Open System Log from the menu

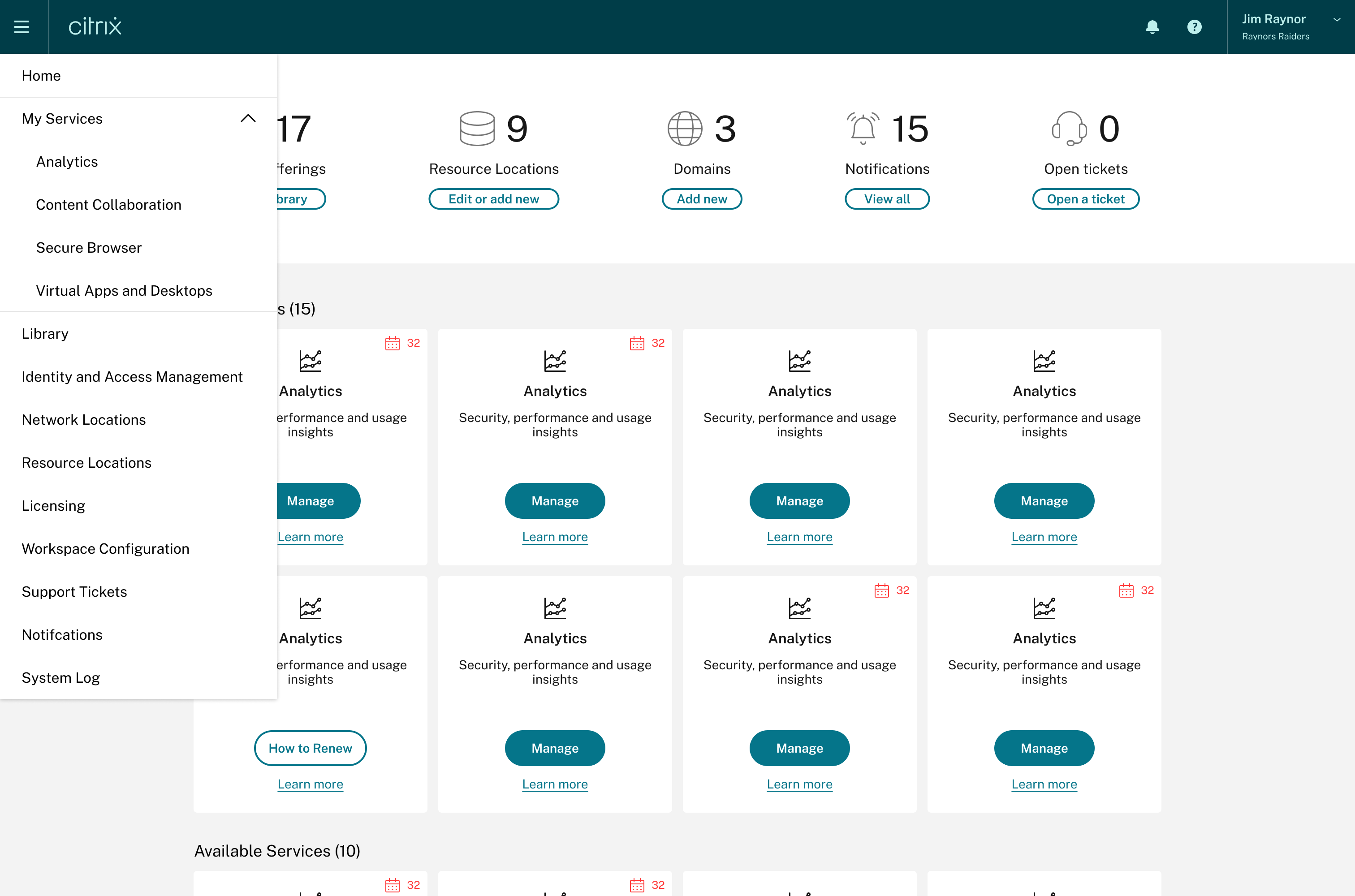coord(60,678)
